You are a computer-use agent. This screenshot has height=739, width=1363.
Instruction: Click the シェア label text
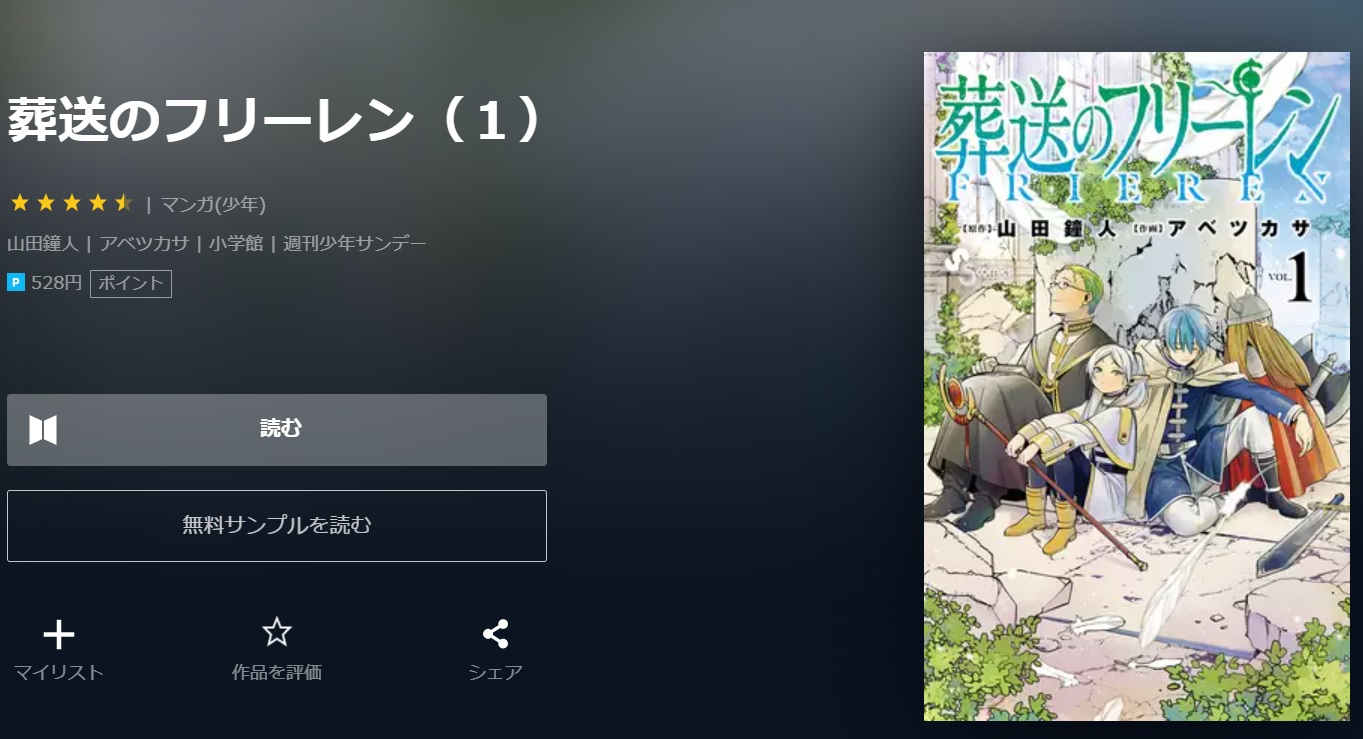(x=496, y=673)
